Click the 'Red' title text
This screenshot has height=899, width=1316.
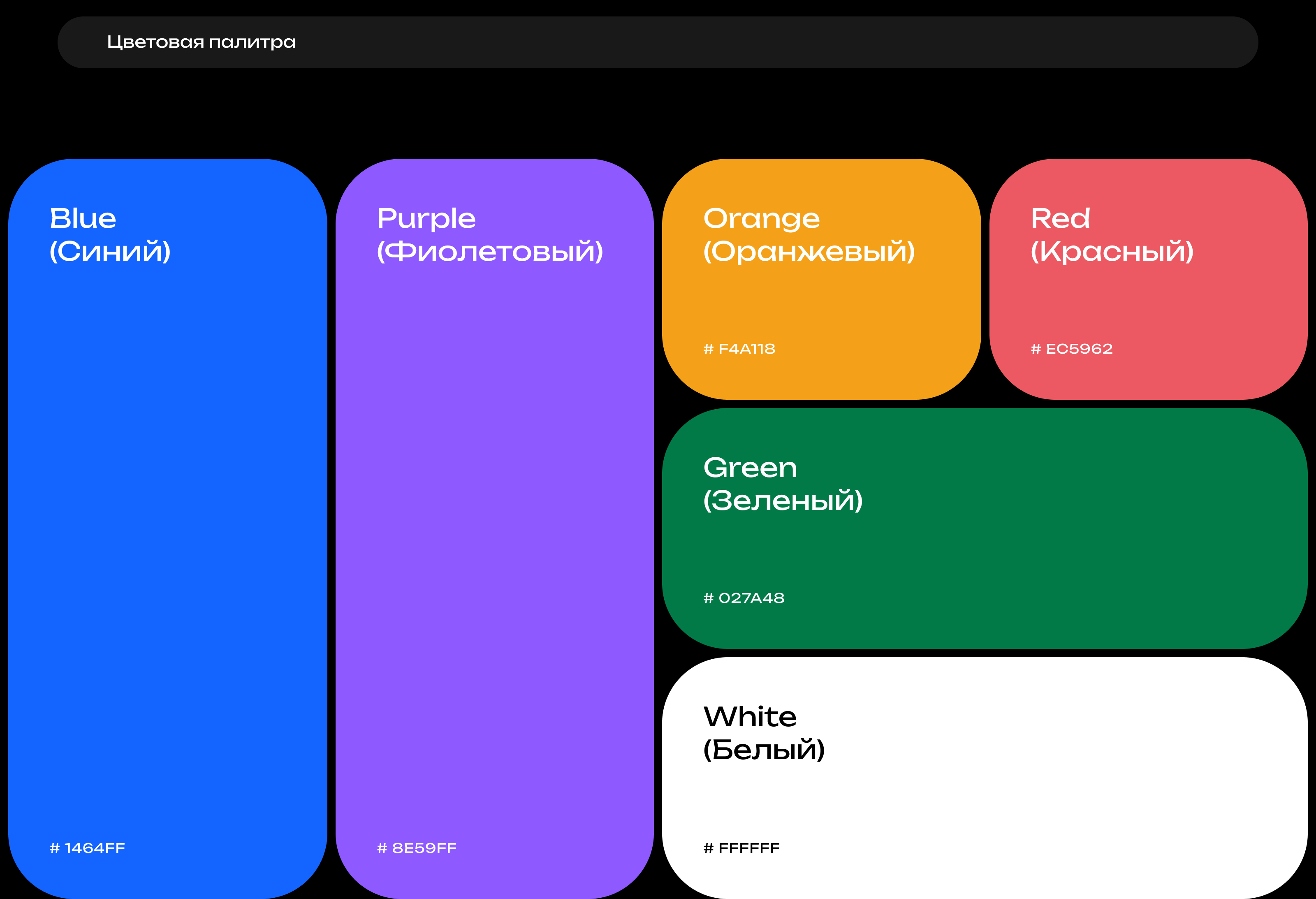1060,218
